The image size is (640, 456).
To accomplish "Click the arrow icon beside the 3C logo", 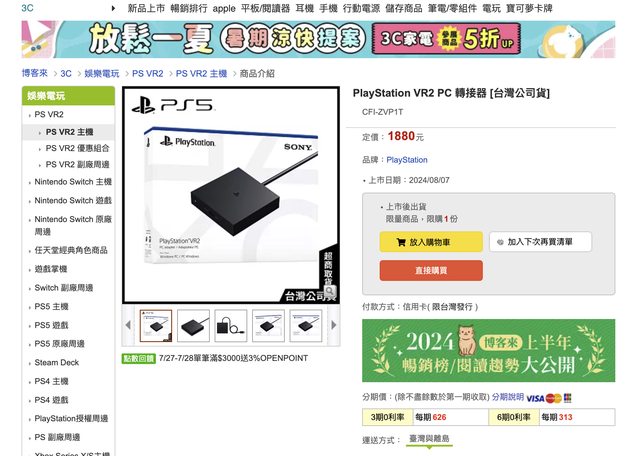I will tap(113, 8).
